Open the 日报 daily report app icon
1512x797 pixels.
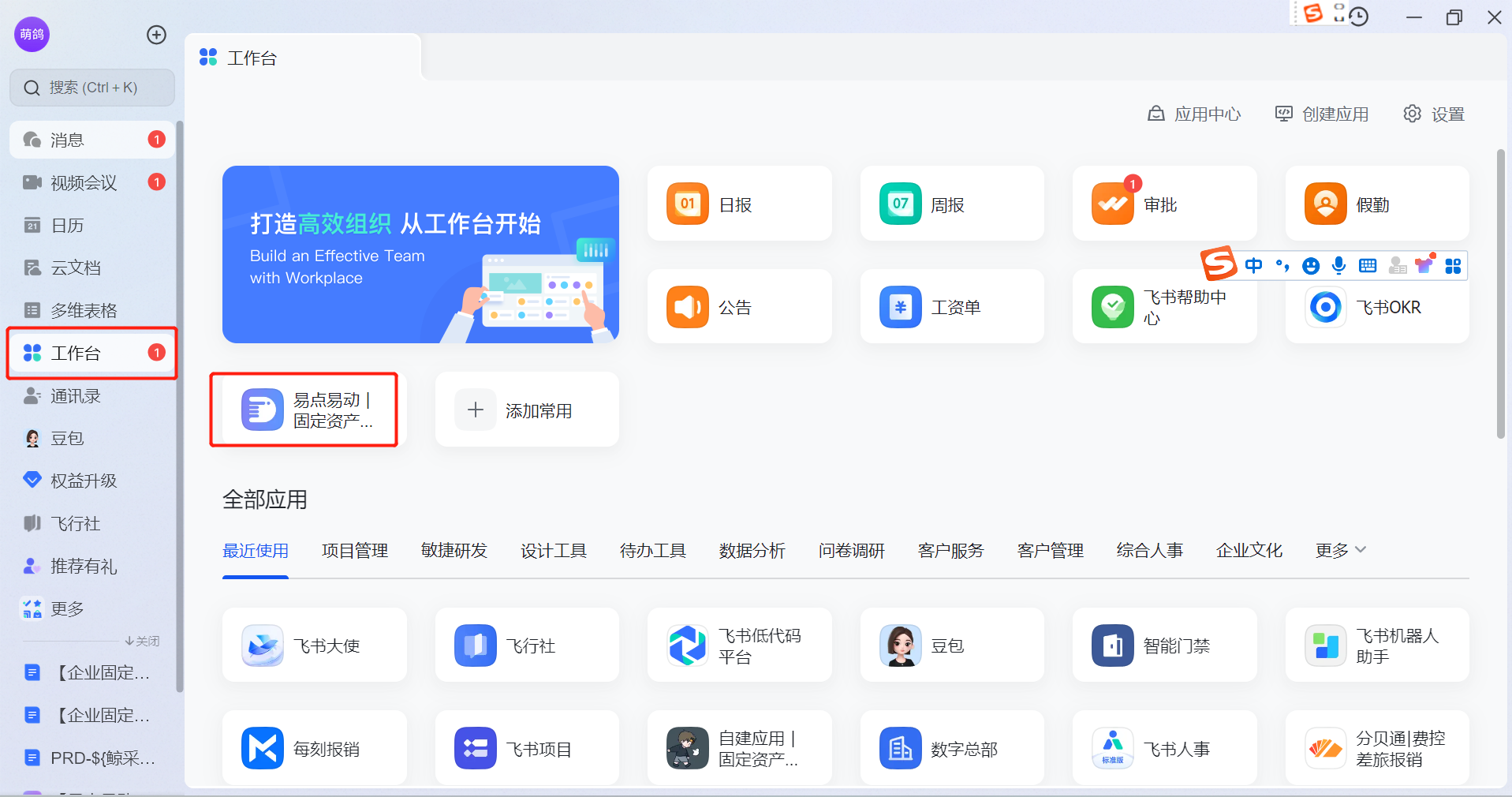click(x=687, y=204)
